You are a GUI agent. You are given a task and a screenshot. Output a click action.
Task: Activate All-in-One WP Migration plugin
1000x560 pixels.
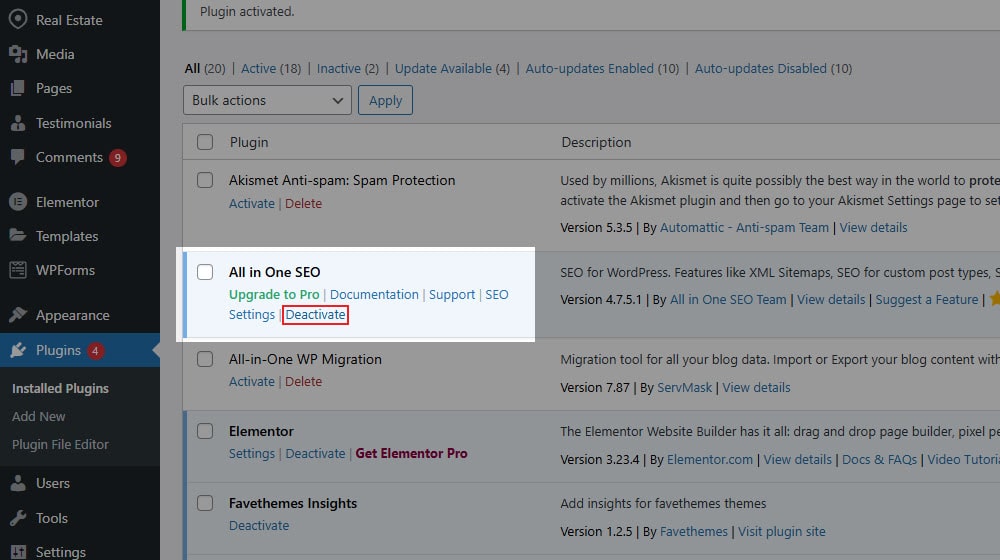[252, 381]
